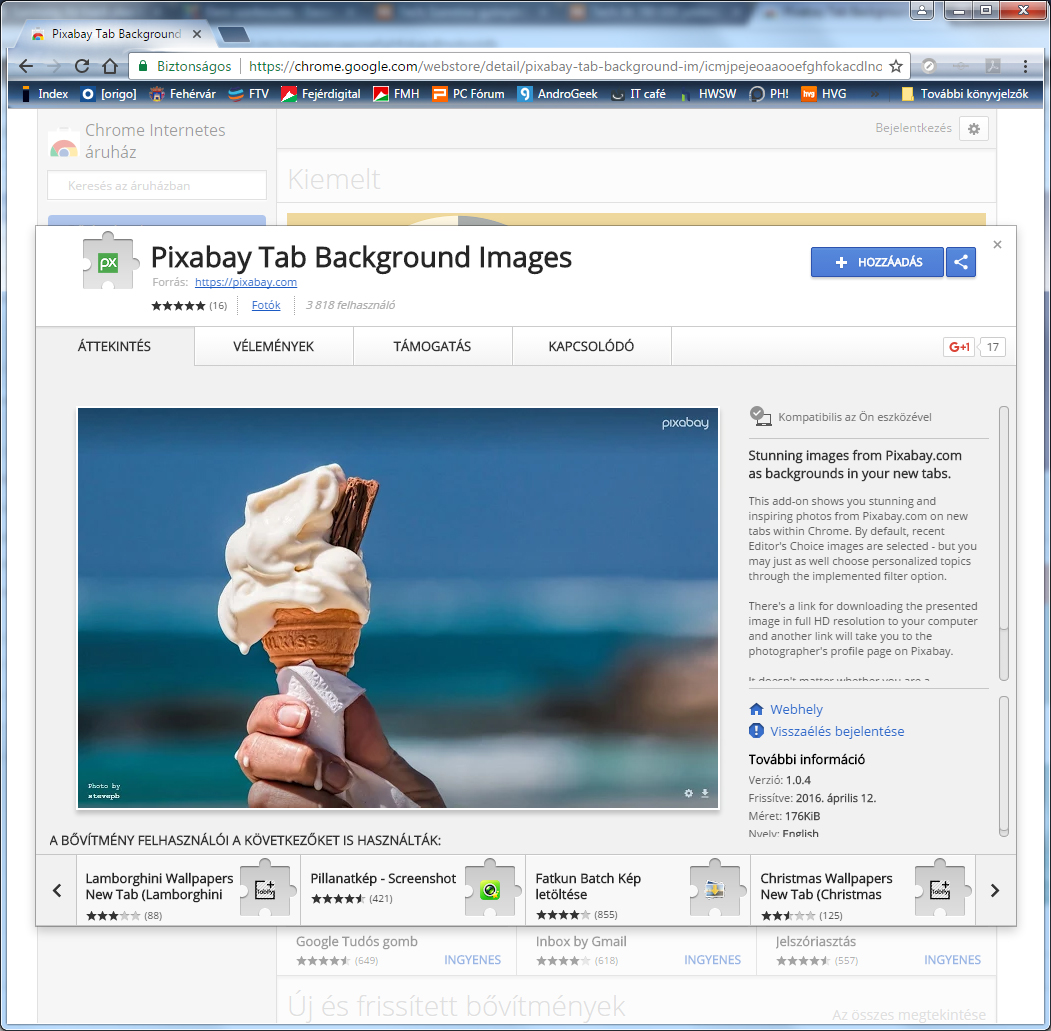Screen dimensions: 1051x1031
Task: Click the G+1 button
Action: click(959, 347)
